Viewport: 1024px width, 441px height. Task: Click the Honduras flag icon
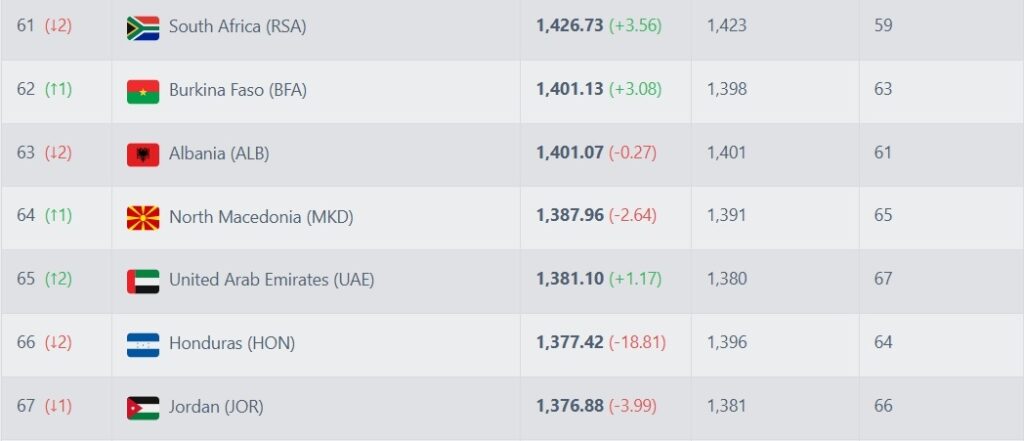[x=143, y=344]
